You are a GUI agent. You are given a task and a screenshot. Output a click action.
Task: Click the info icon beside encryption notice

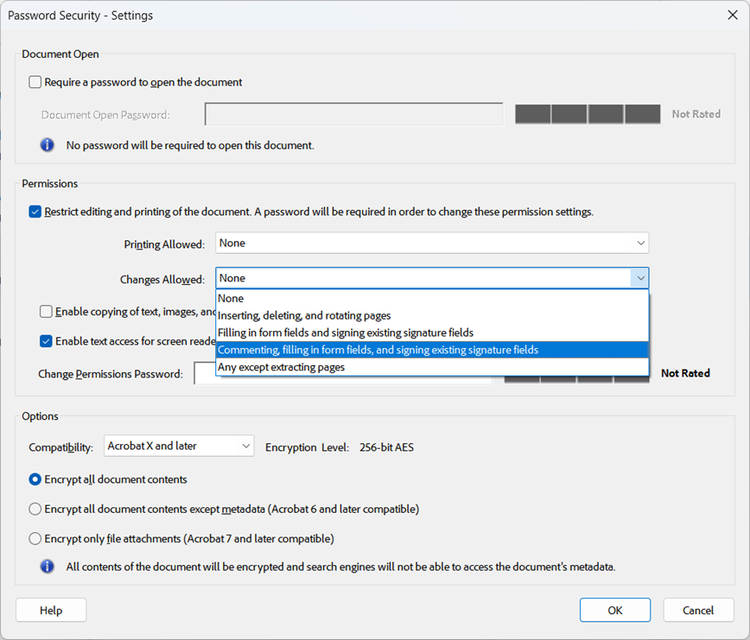(x=47, y=567)
